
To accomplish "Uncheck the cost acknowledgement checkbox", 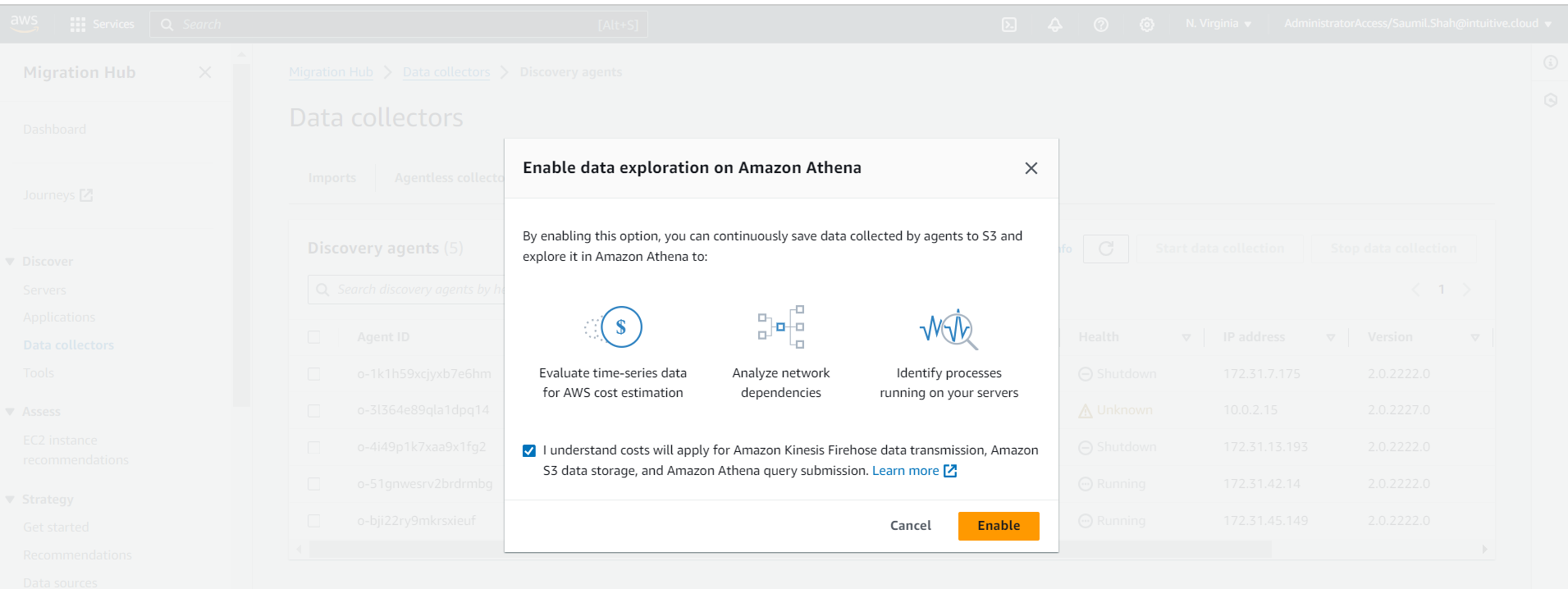I will coord(529,450).
